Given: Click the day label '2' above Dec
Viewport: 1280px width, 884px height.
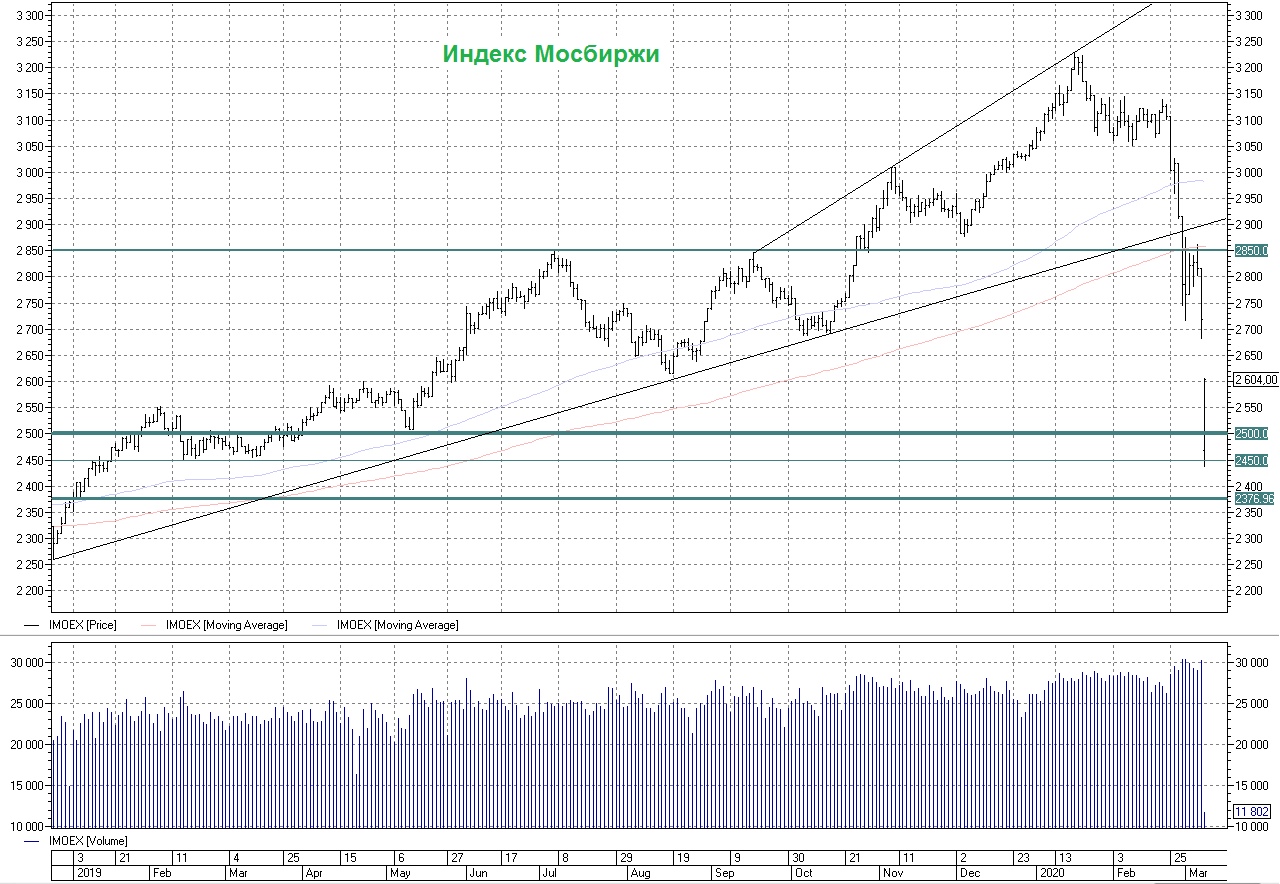Looking at the screenshot, I should tap(962, 858).
